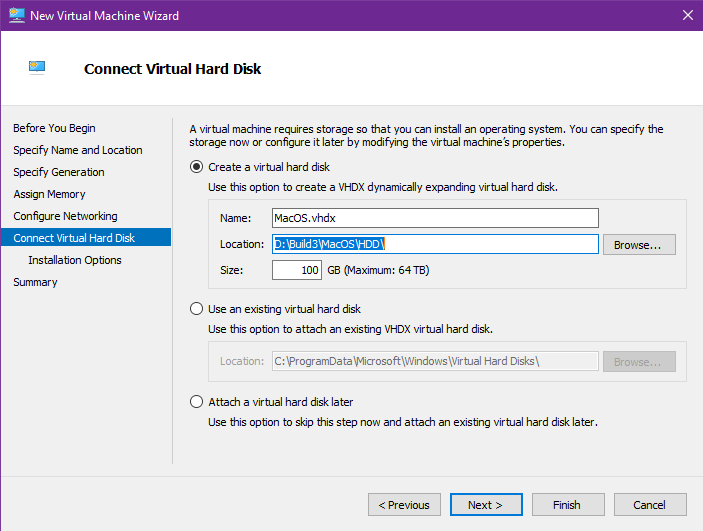Click the disk Size field showing 100

tap(296, 270)
